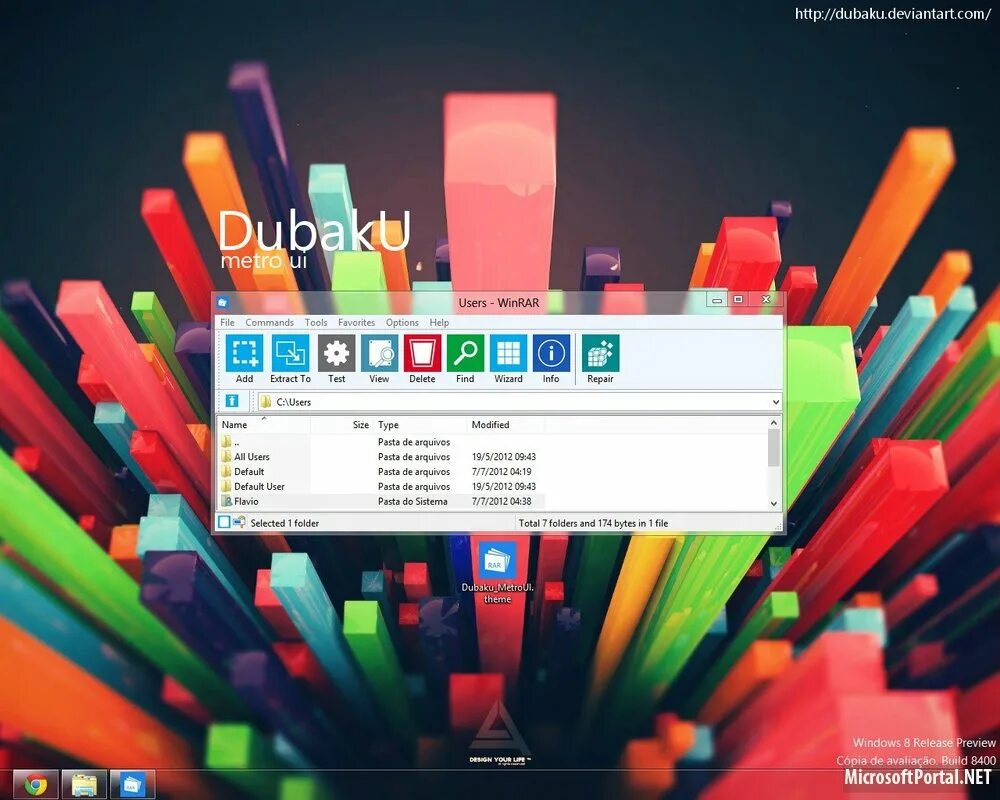Click the network icon in status bar

[239, 522]
